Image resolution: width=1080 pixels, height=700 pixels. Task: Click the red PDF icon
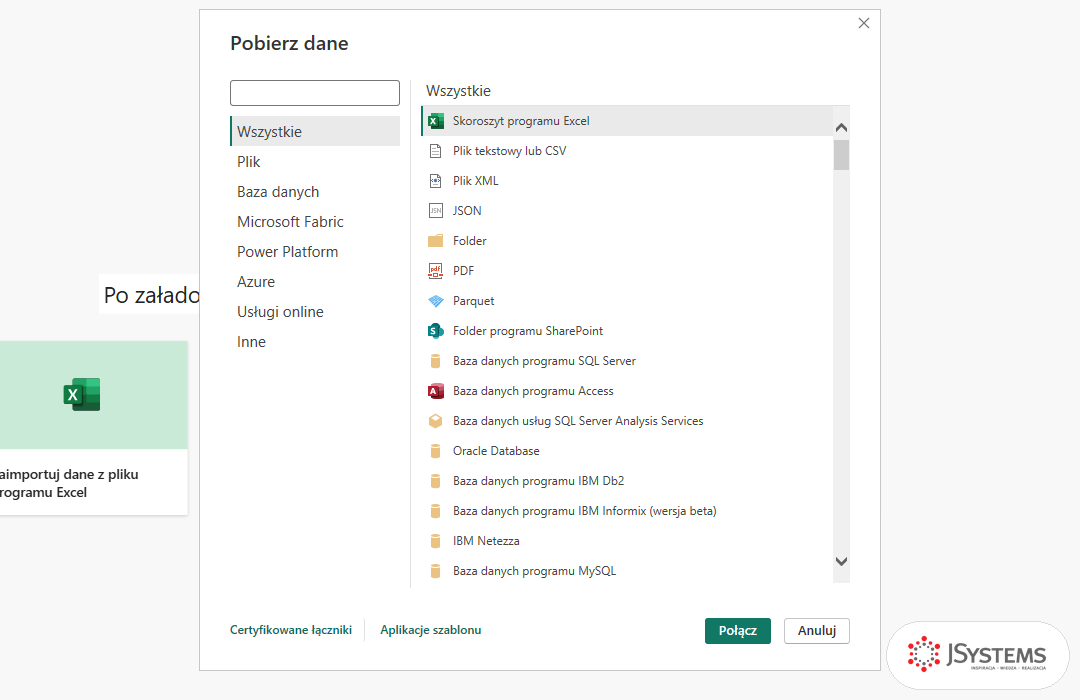[435, 271]
